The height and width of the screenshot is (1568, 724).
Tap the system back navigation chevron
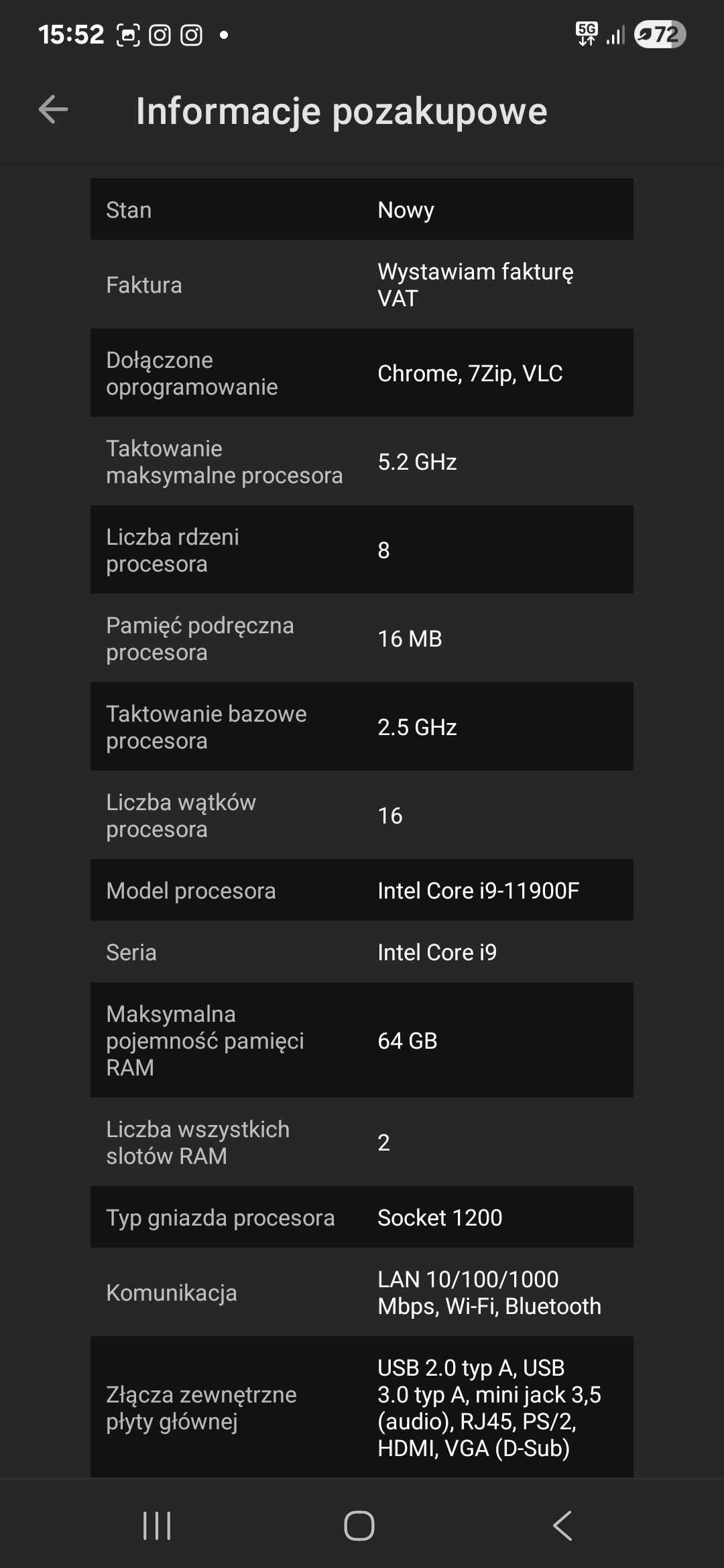pos(562,1526)
